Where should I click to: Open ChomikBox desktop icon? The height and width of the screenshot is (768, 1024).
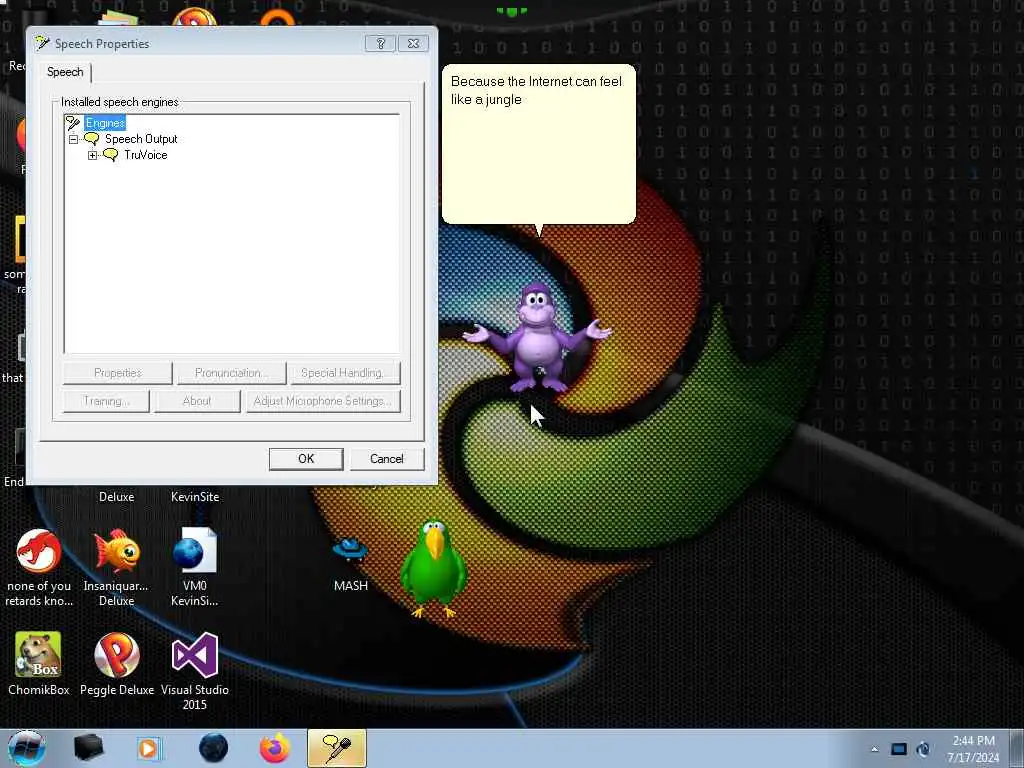pos(39,664)
